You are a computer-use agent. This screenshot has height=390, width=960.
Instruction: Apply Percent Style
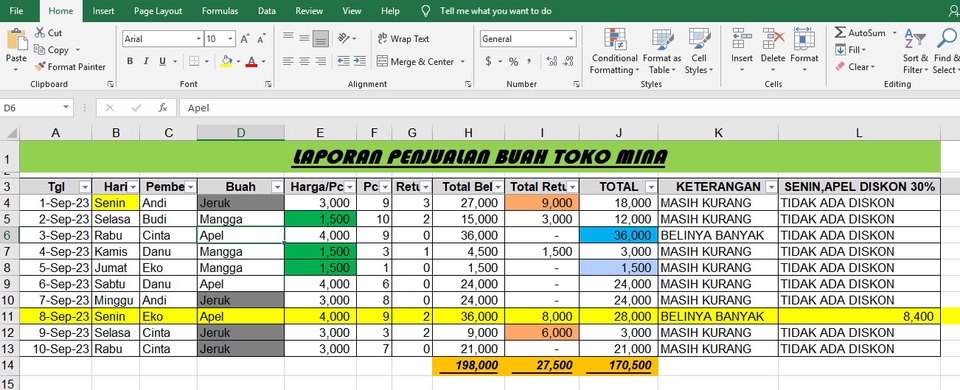pyautogui.click(x=513, y=61)
